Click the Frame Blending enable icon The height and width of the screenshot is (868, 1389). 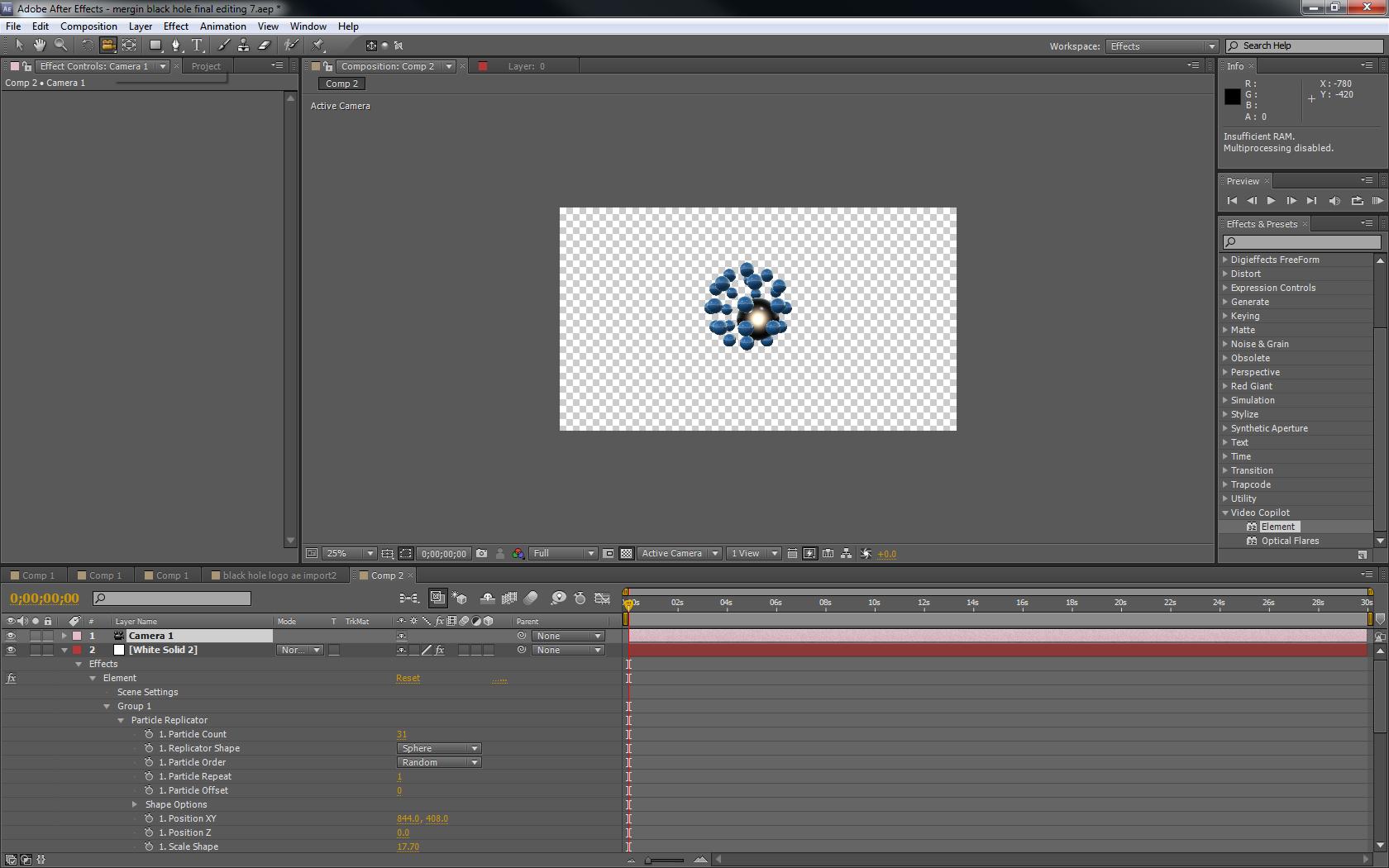pyautogui.click(x=509, y=599)
